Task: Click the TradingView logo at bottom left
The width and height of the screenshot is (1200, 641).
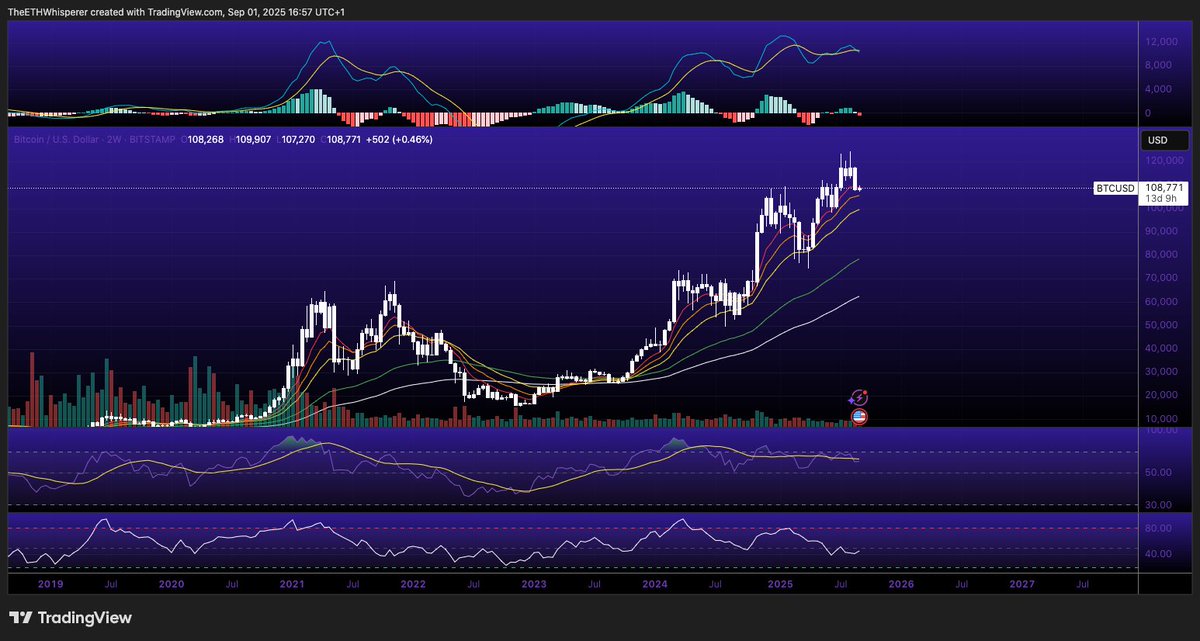Action: 70,618
